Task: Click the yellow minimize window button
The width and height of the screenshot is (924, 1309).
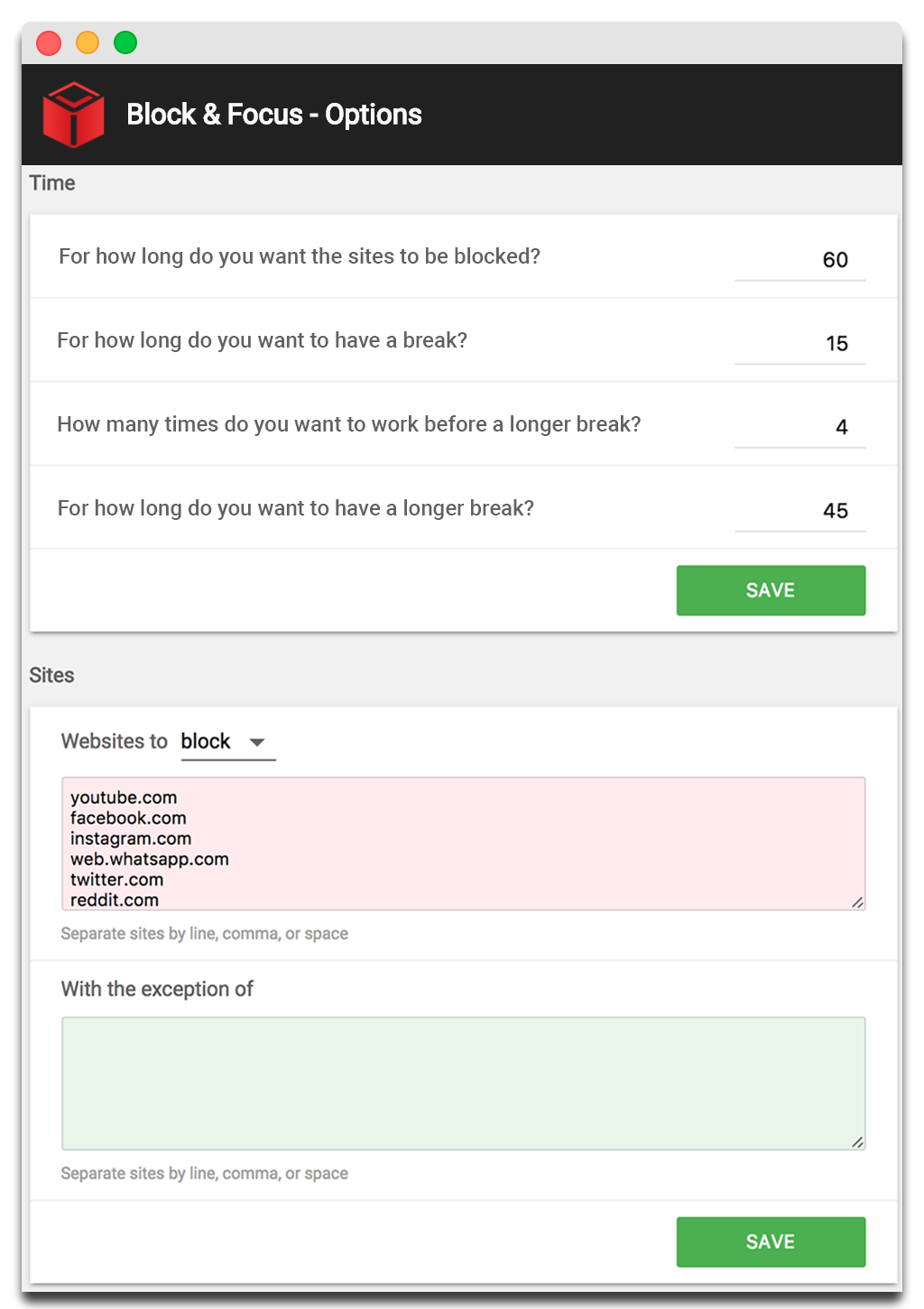Action: 88,42
